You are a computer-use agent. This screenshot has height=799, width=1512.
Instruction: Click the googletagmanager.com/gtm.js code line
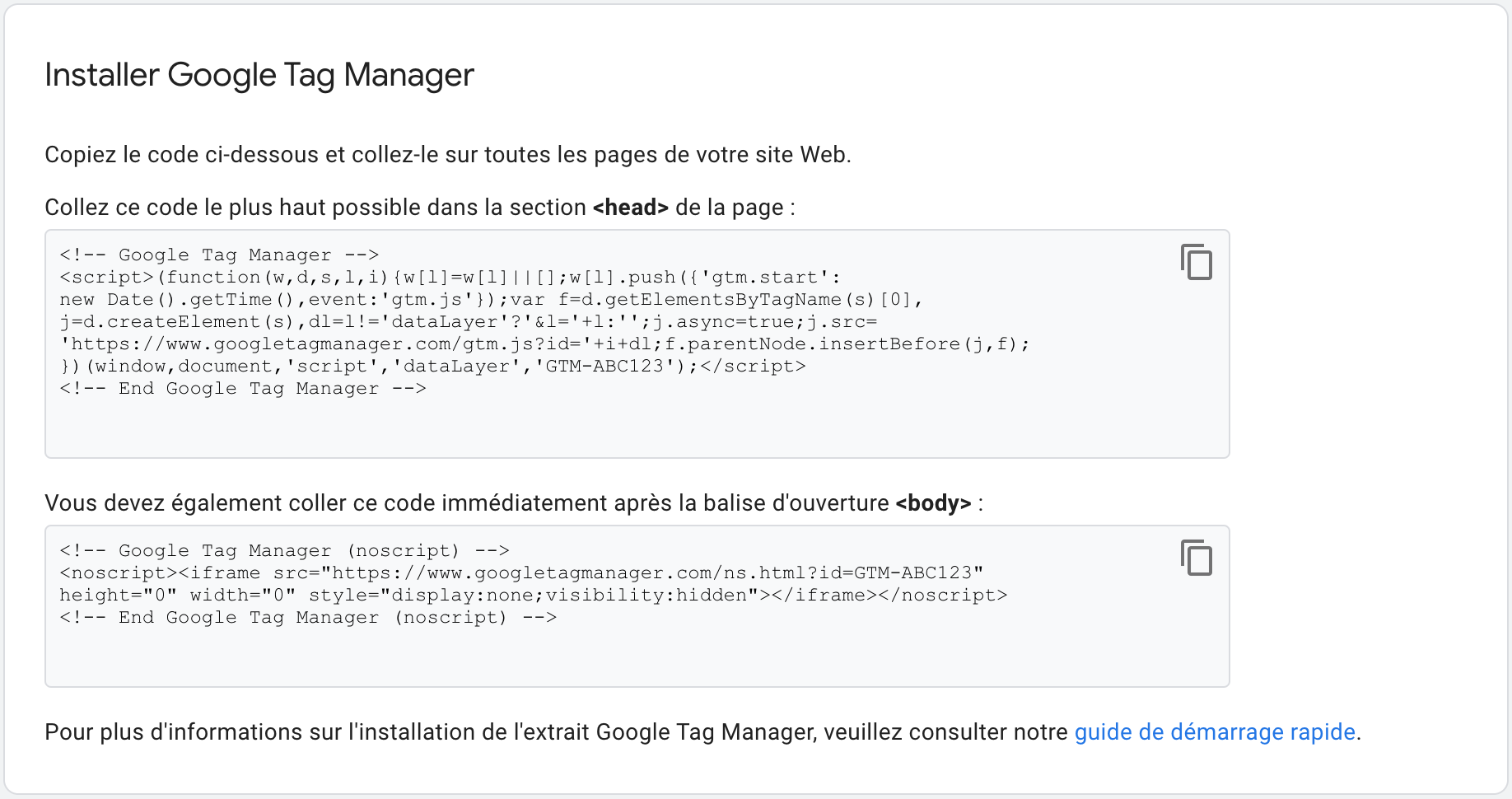click(544, 343)
